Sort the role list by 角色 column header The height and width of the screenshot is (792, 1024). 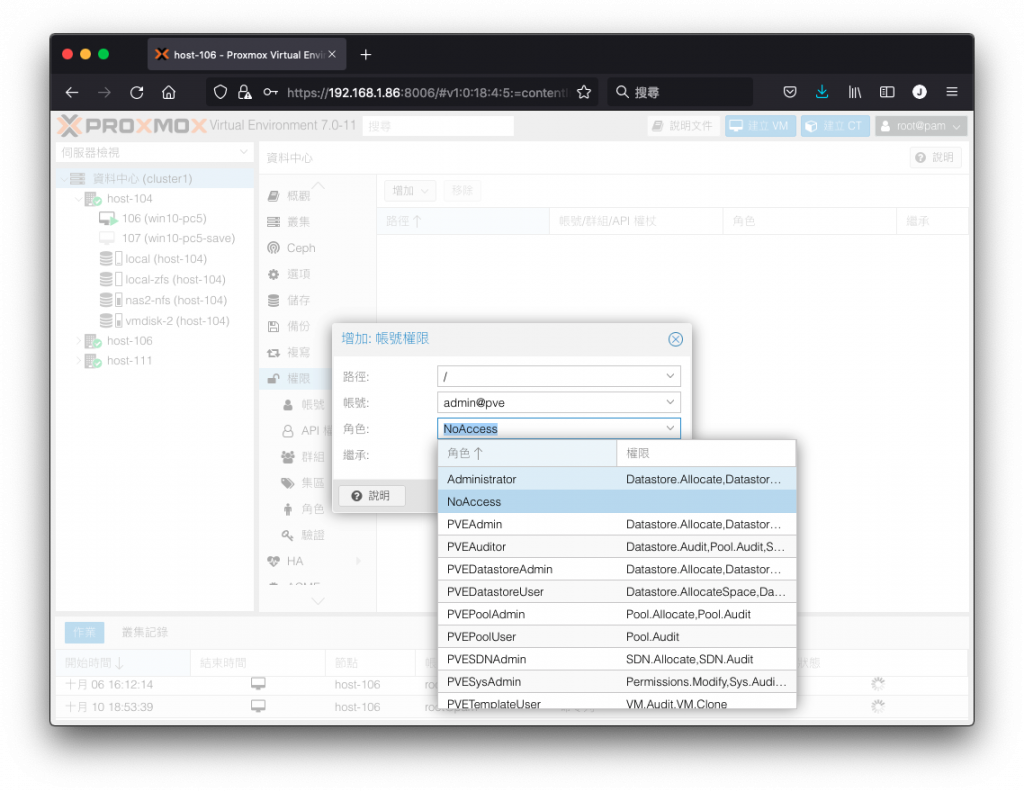(x=527, y=453)
